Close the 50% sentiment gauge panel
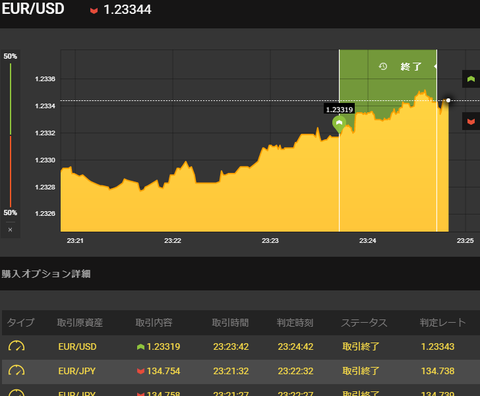 click(x=10, y=230)
